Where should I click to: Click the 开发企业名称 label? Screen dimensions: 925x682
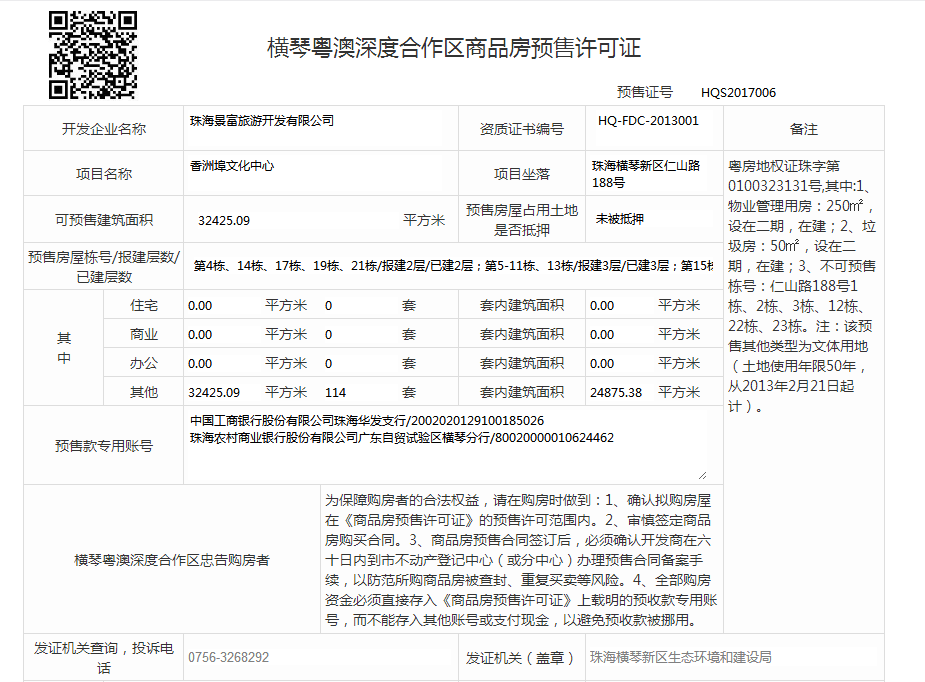(104, 129)
